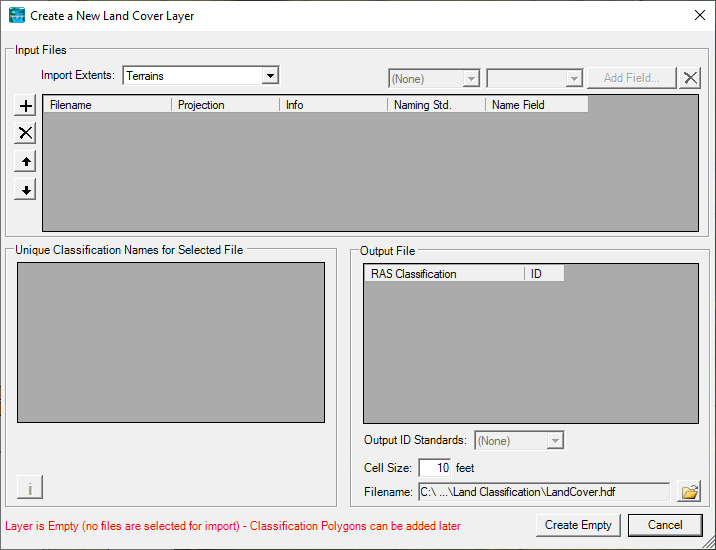Move selected file down with arrow icon
The width and height of the screenshot is (716, 550).
click(27, 189)
